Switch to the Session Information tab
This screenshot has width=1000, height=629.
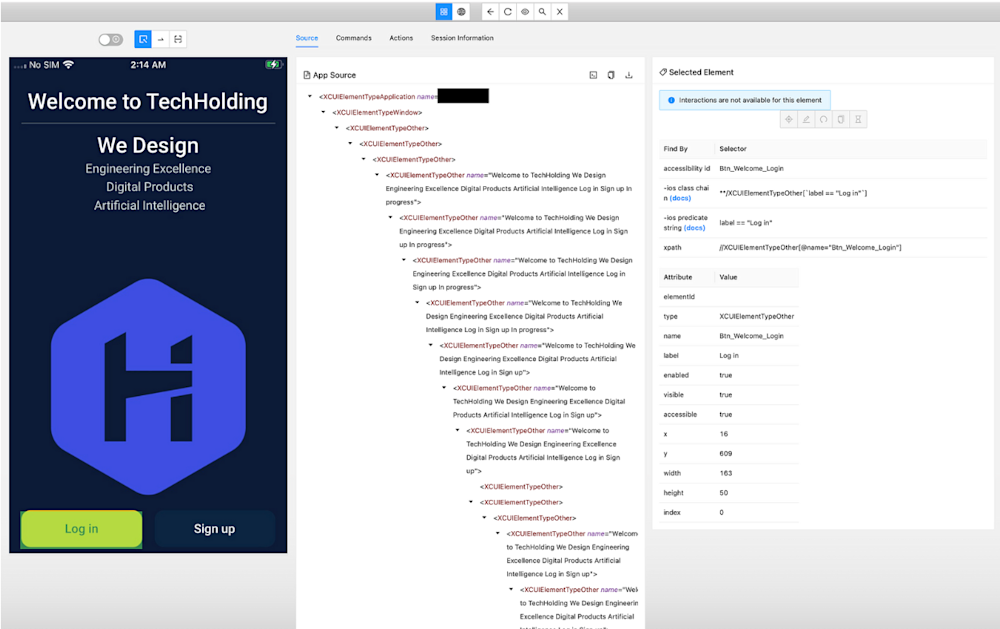pos(462,38)
